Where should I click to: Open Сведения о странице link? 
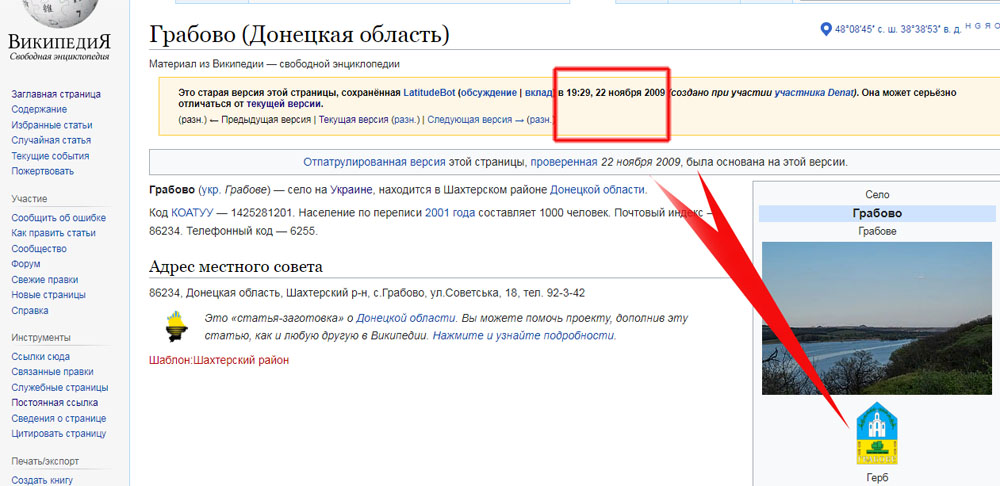point(59,418)
